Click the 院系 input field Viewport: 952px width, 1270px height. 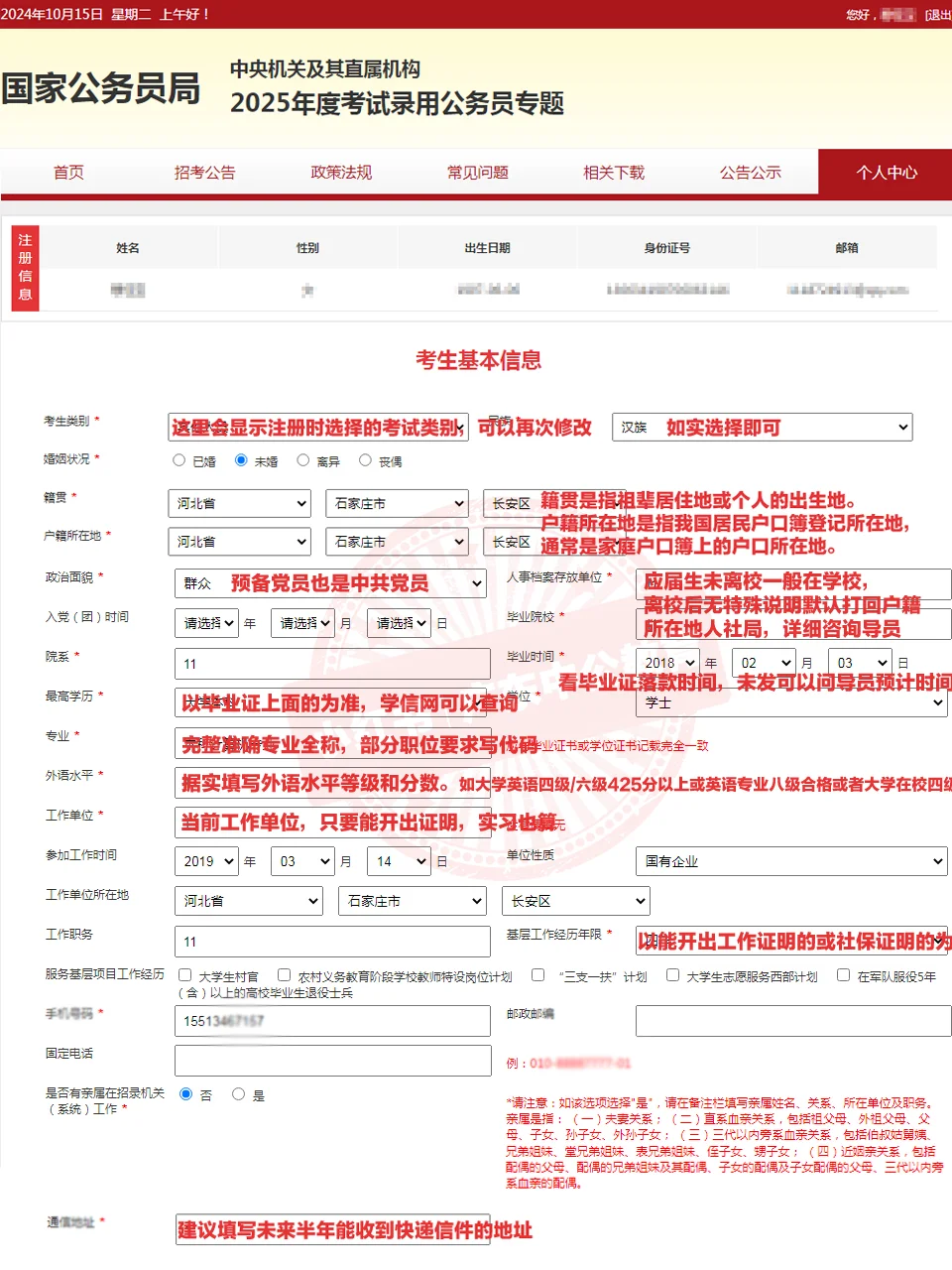tap(332, 664)
